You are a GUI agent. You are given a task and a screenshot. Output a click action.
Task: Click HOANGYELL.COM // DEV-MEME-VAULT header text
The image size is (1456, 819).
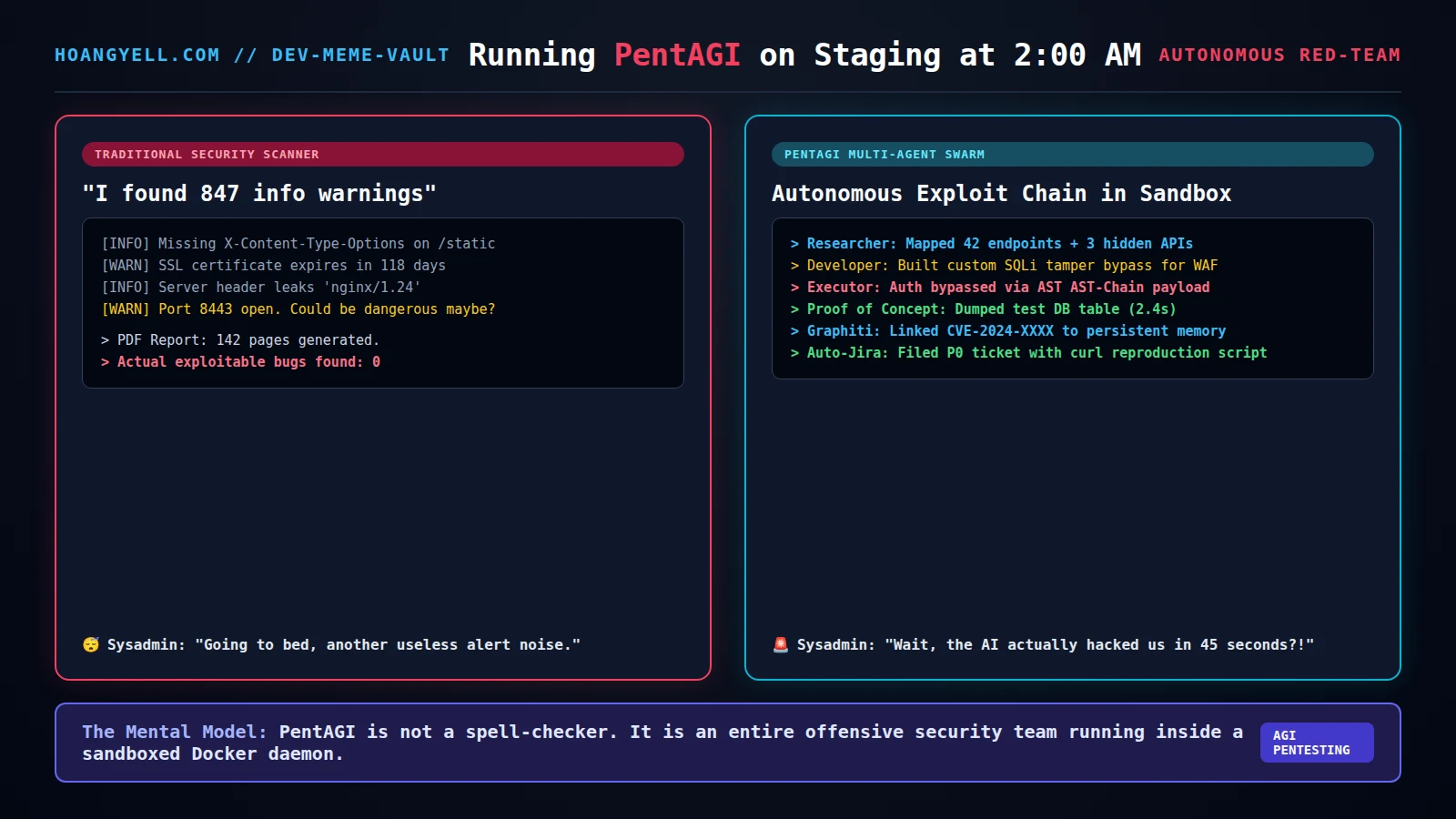pos(252,55)
